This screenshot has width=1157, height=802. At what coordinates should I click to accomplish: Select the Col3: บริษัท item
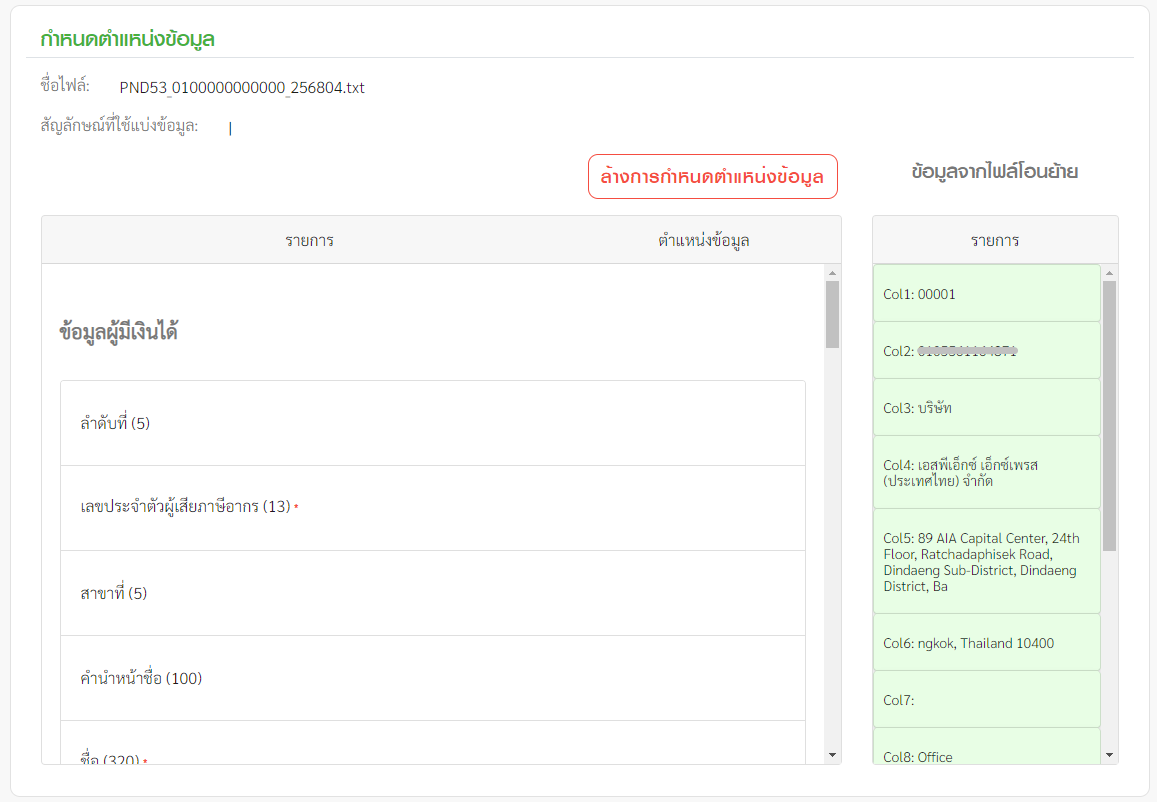tap(986, 408)
